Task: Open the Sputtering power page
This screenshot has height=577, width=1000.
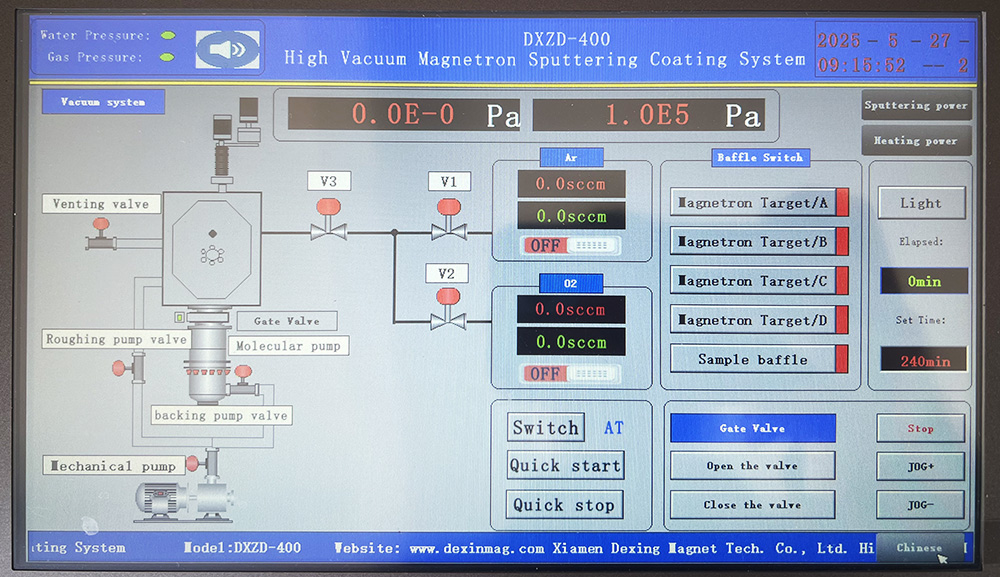Action: pyautogui.click(x=916, y=106)
